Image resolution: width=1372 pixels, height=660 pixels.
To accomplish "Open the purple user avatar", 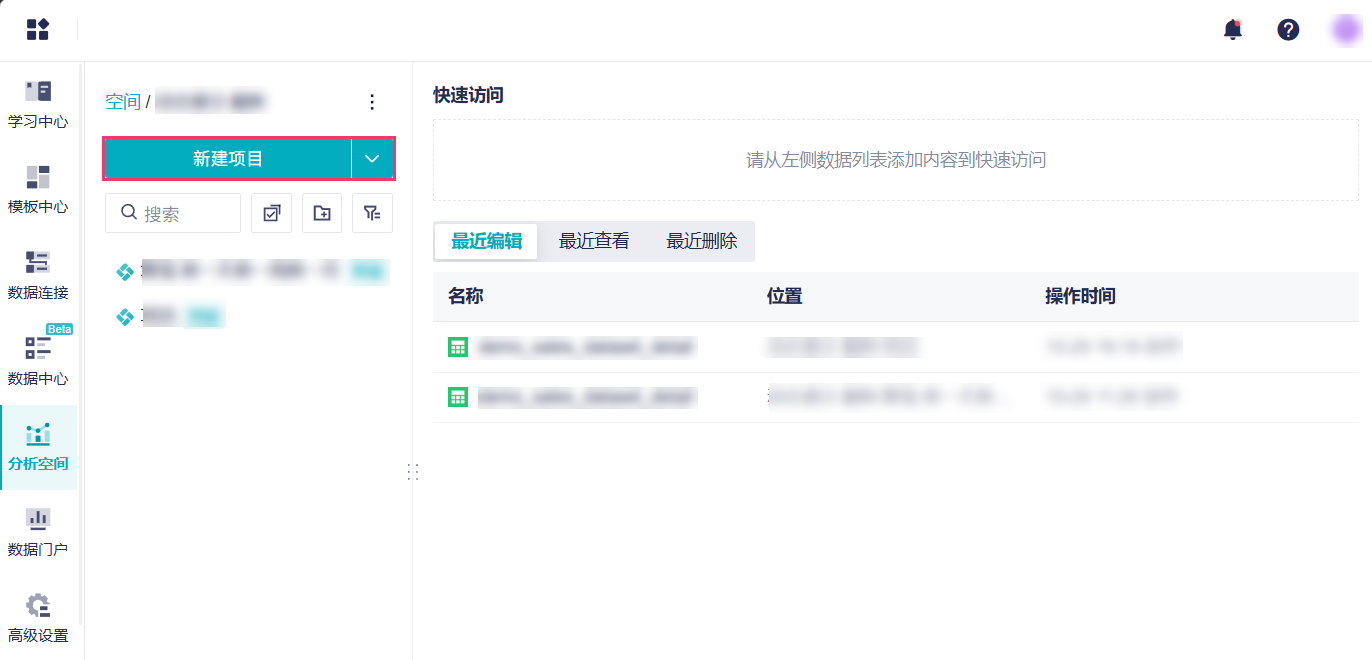I will click(x=1346, y=30).
